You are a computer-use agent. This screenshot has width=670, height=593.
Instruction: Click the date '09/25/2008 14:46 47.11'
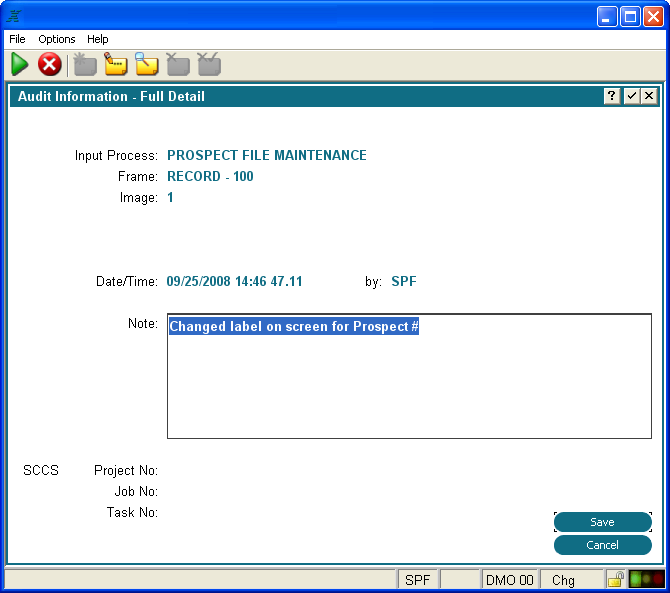tap(234, 281)
